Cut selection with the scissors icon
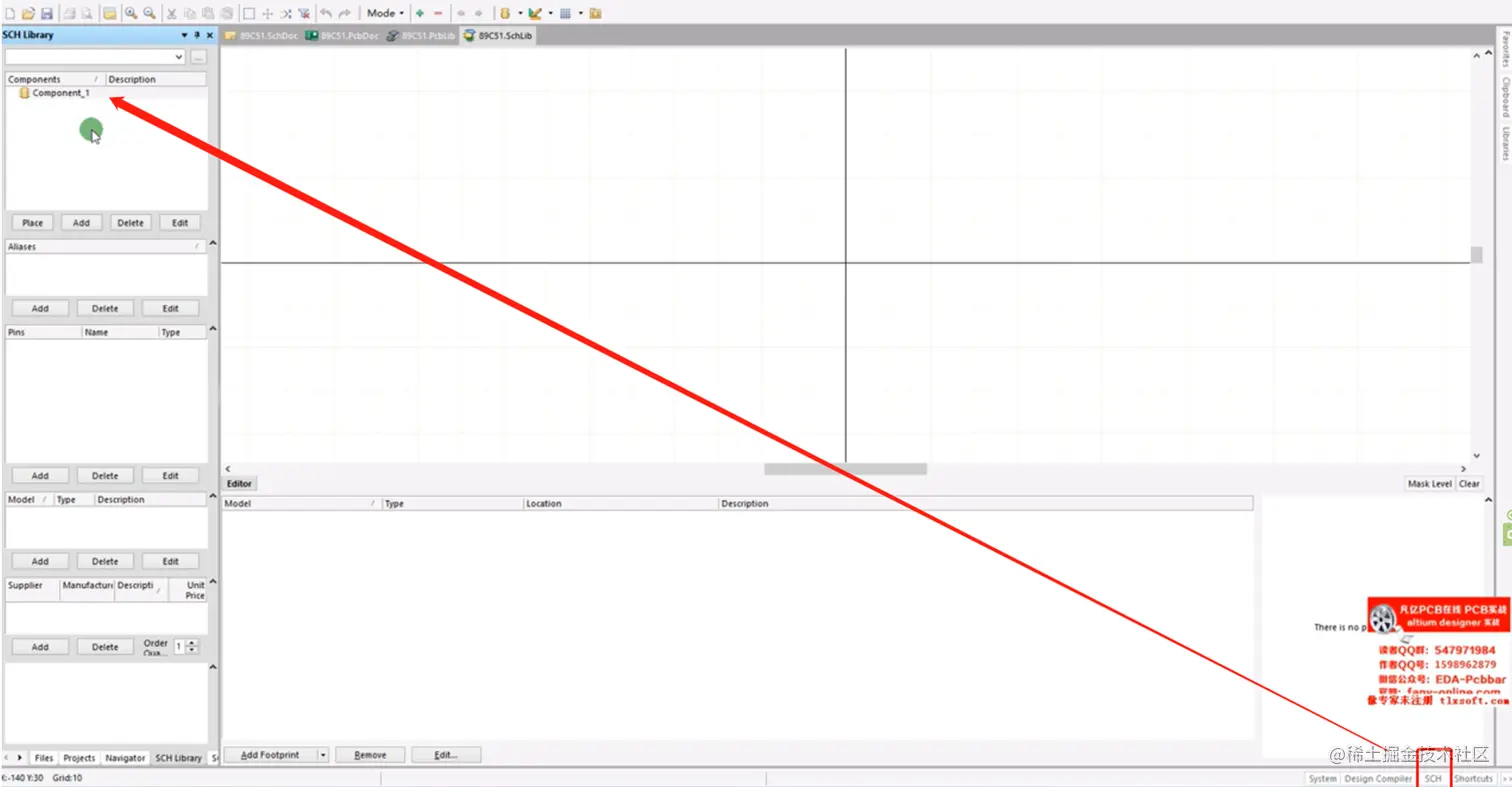 172,13
